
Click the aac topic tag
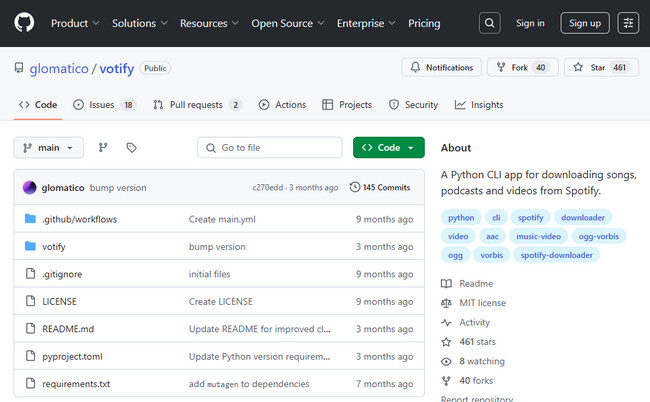492,236
